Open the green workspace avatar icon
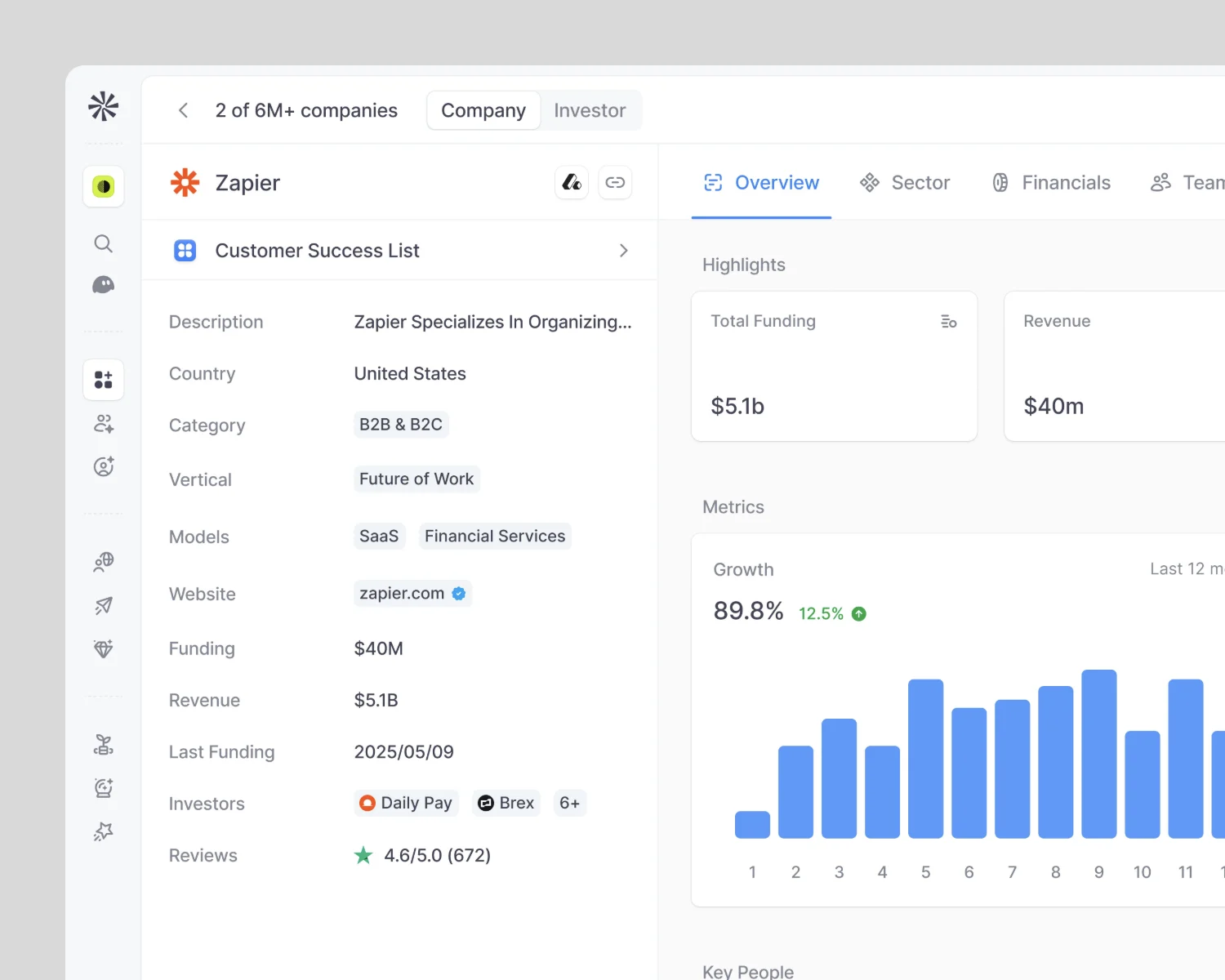 pyautogui.click(x=104, y=186)
